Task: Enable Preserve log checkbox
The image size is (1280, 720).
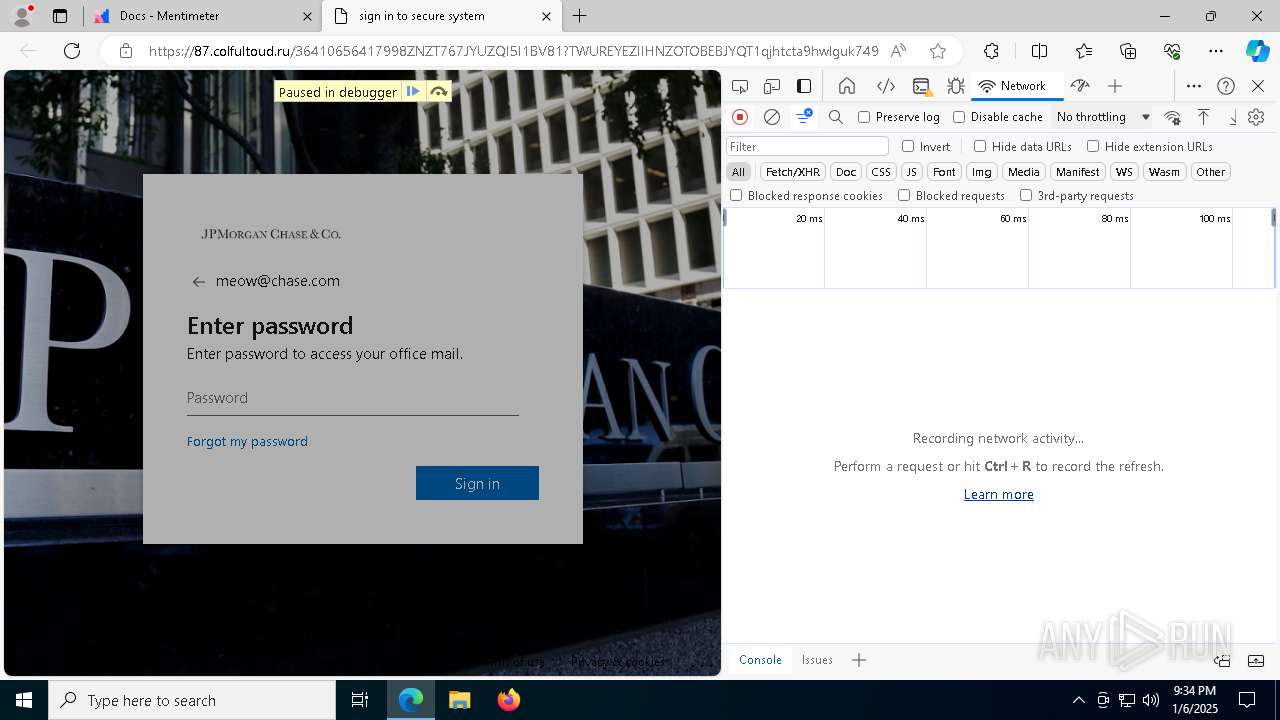Action: (x=864, y=117)
